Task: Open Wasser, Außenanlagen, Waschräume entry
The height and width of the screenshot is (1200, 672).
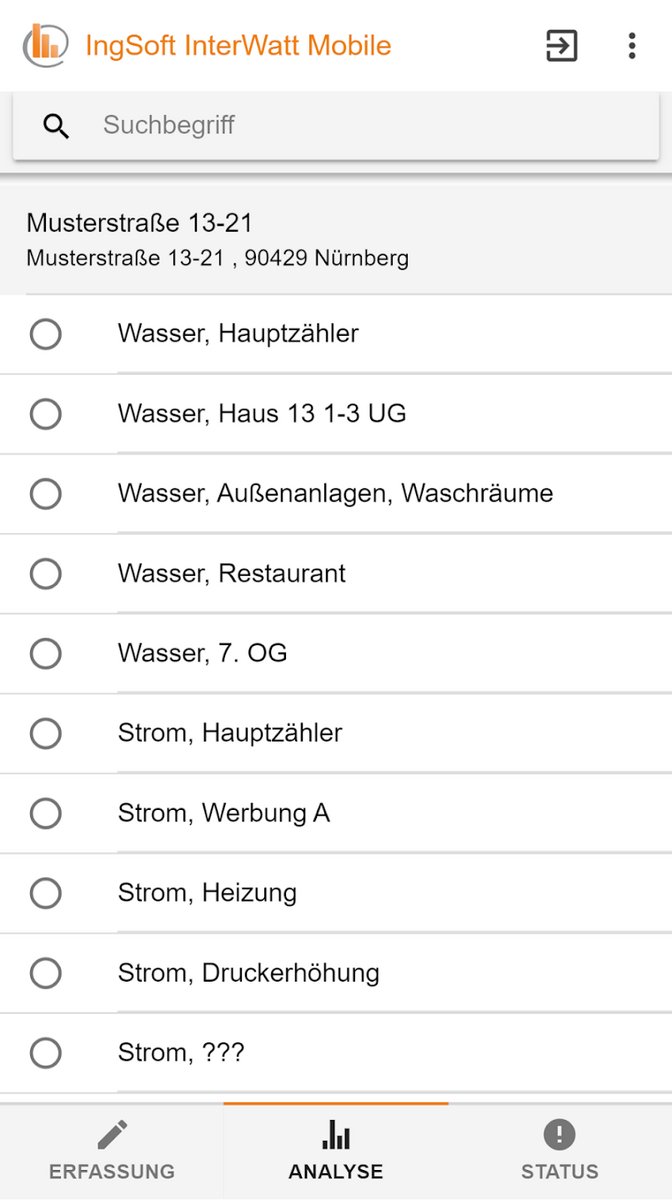Action: (x=335, y=494)
